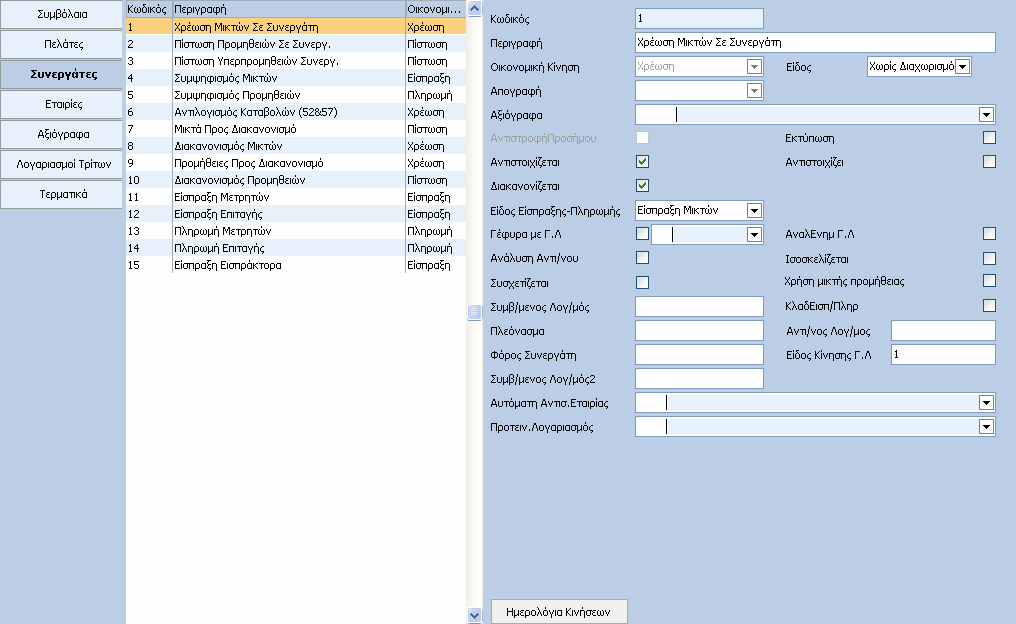
Task: Enable the Ανάλυση Αντι/νου checkbox
Action: (642, 257)
